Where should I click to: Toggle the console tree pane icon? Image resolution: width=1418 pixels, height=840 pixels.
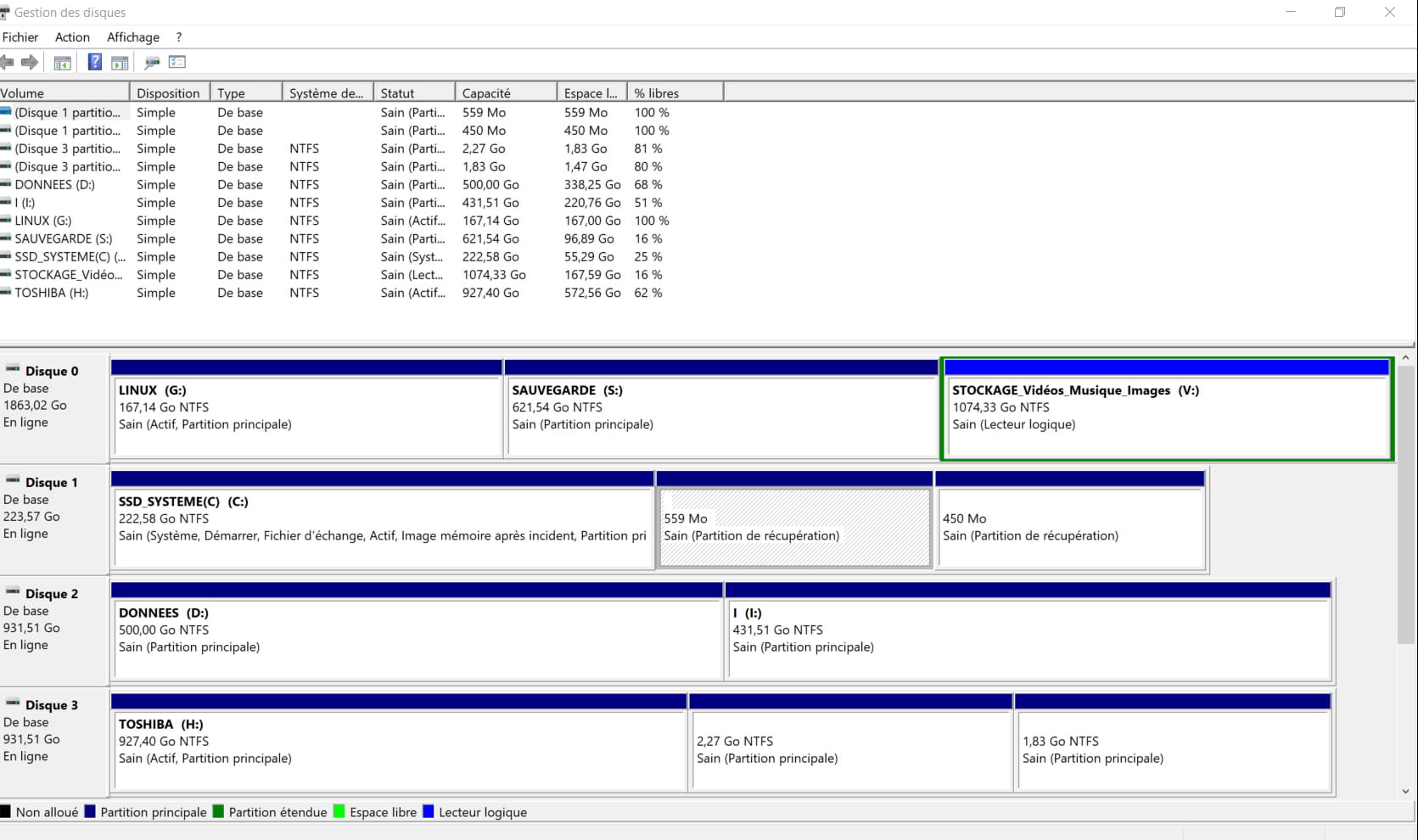pos(62,63)
